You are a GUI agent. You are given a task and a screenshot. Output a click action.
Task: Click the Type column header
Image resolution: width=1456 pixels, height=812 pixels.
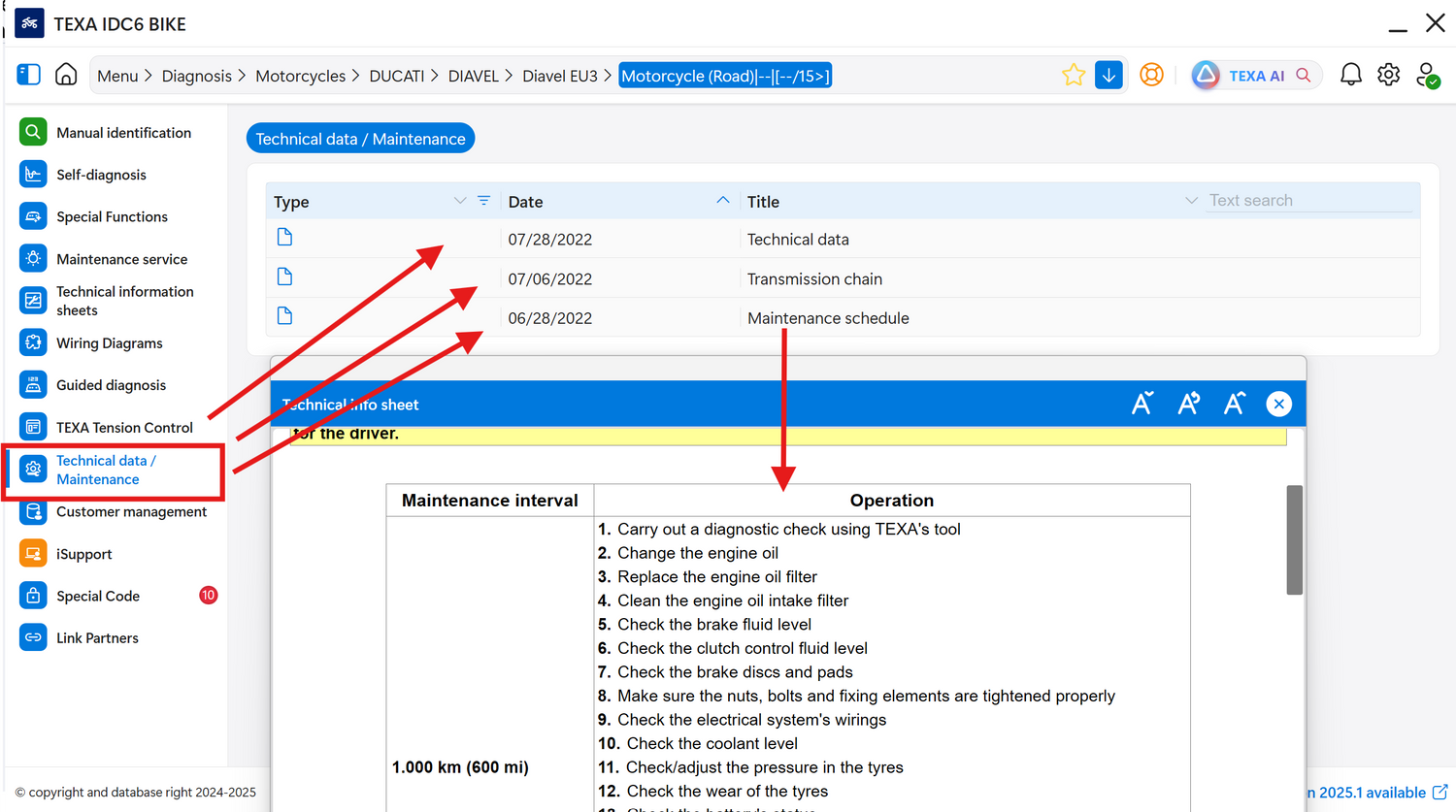pos(291,202)
